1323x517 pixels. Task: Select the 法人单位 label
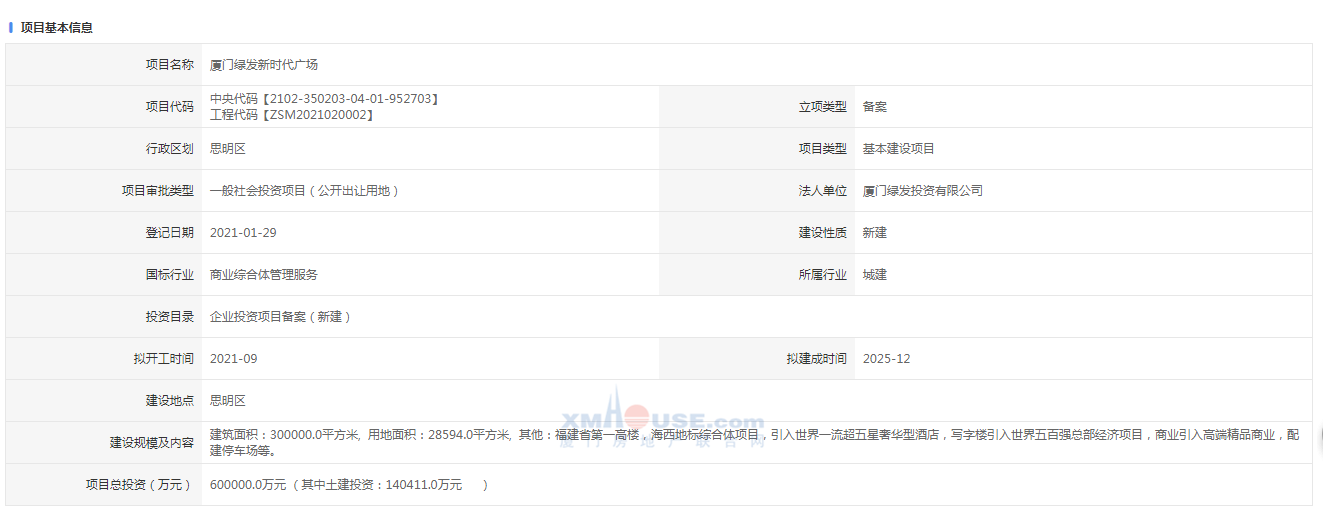(x=822, y=190)
